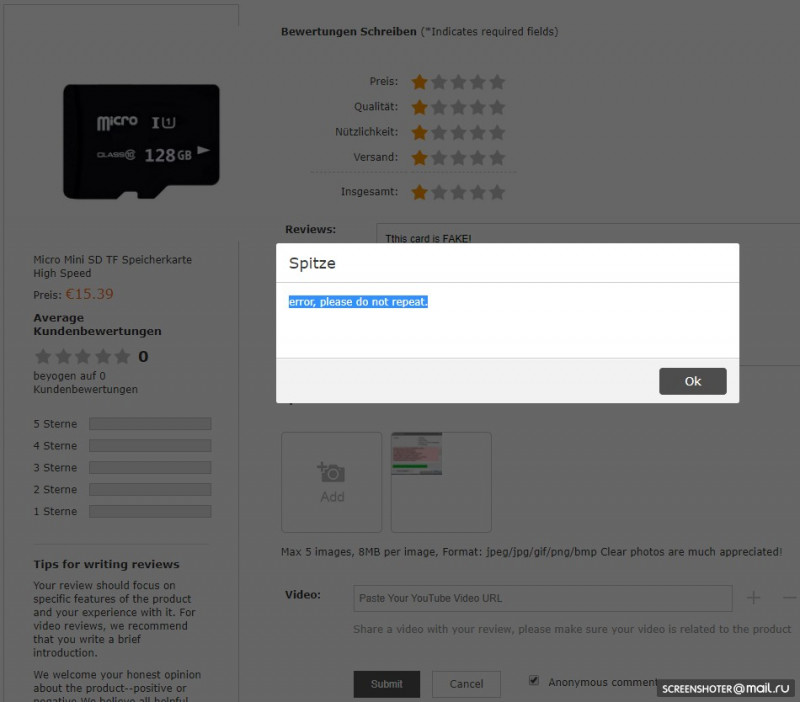Click the 2 Sterne rating bar
The width and height of the screenshot is (800, 702).
[x=150, y=490]
